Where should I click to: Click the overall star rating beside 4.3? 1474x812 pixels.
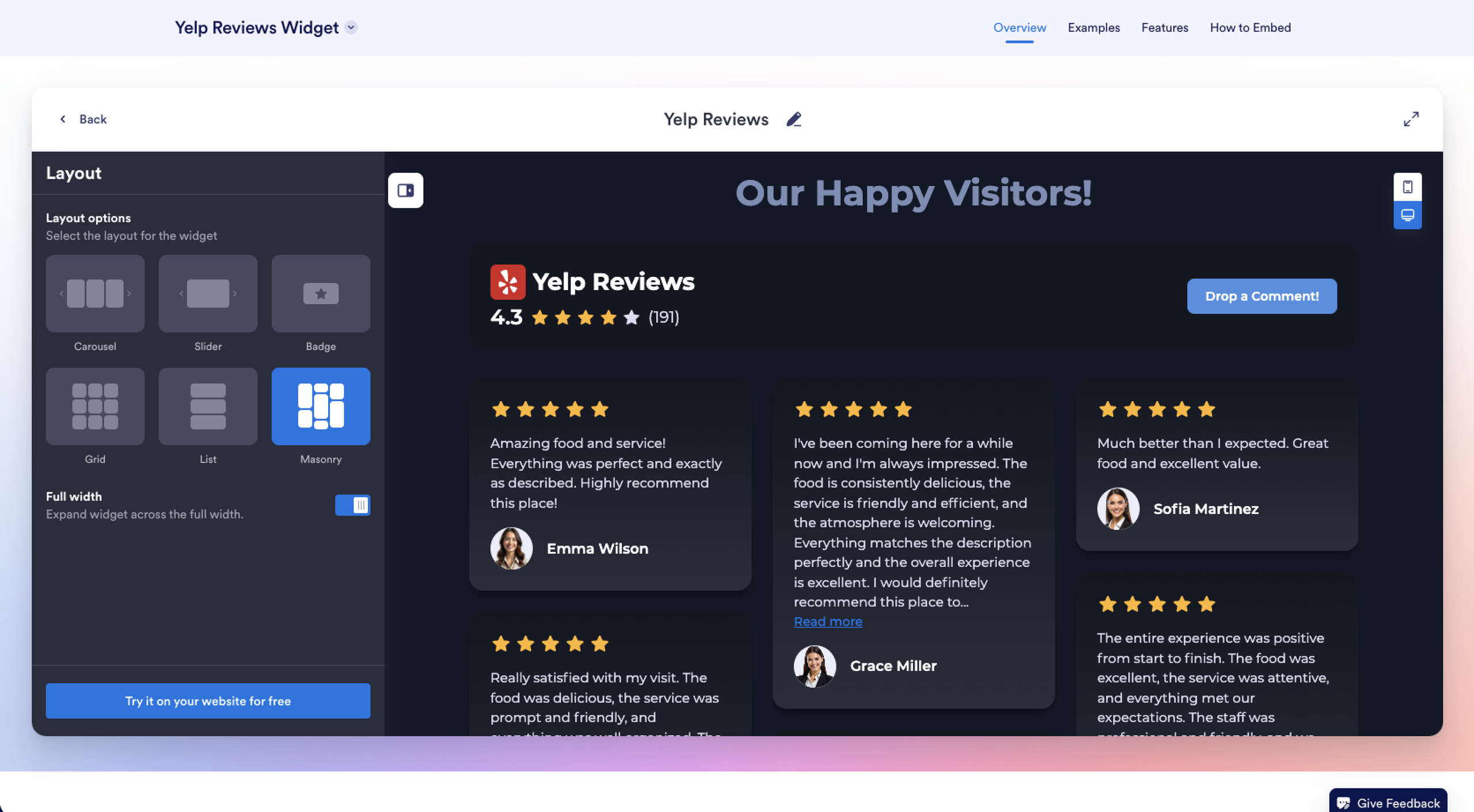tap(586, 317)
